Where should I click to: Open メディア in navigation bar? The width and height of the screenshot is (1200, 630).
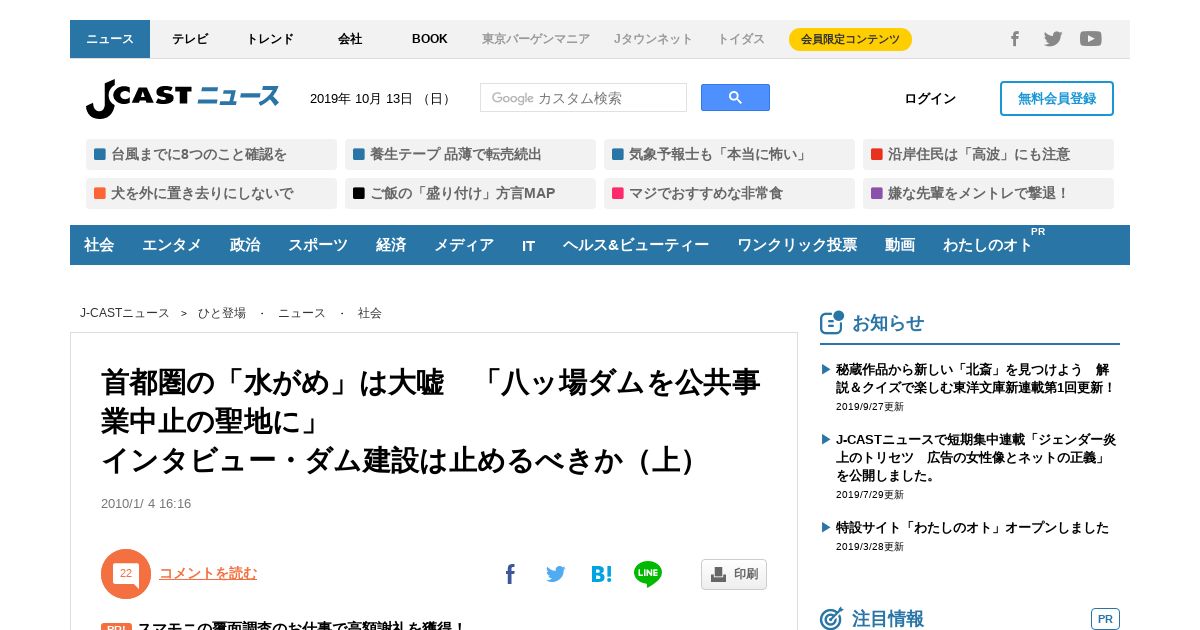point(464,245)
